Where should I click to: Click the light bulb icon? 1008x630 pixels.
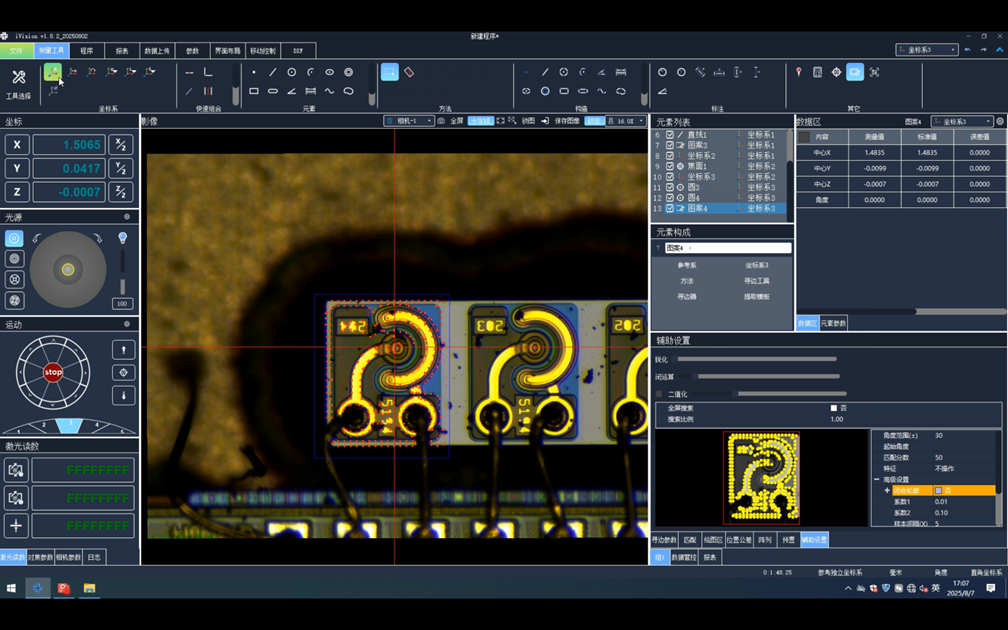coord(123,238)
